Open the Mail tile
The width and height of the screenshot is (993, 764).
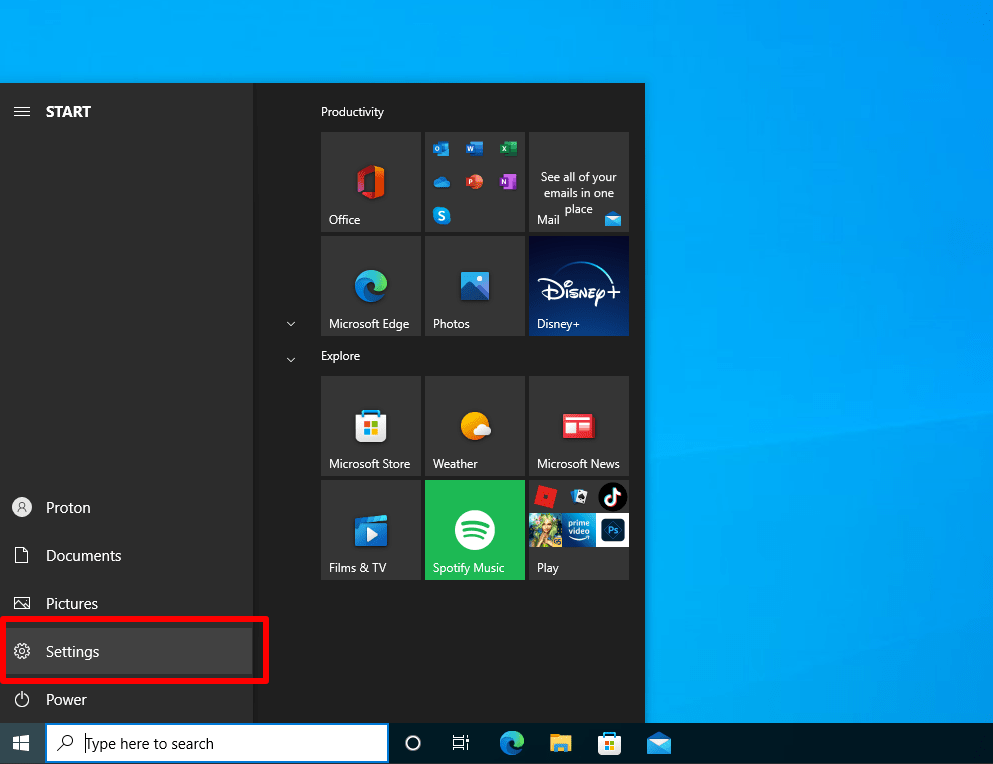point(579,181)
